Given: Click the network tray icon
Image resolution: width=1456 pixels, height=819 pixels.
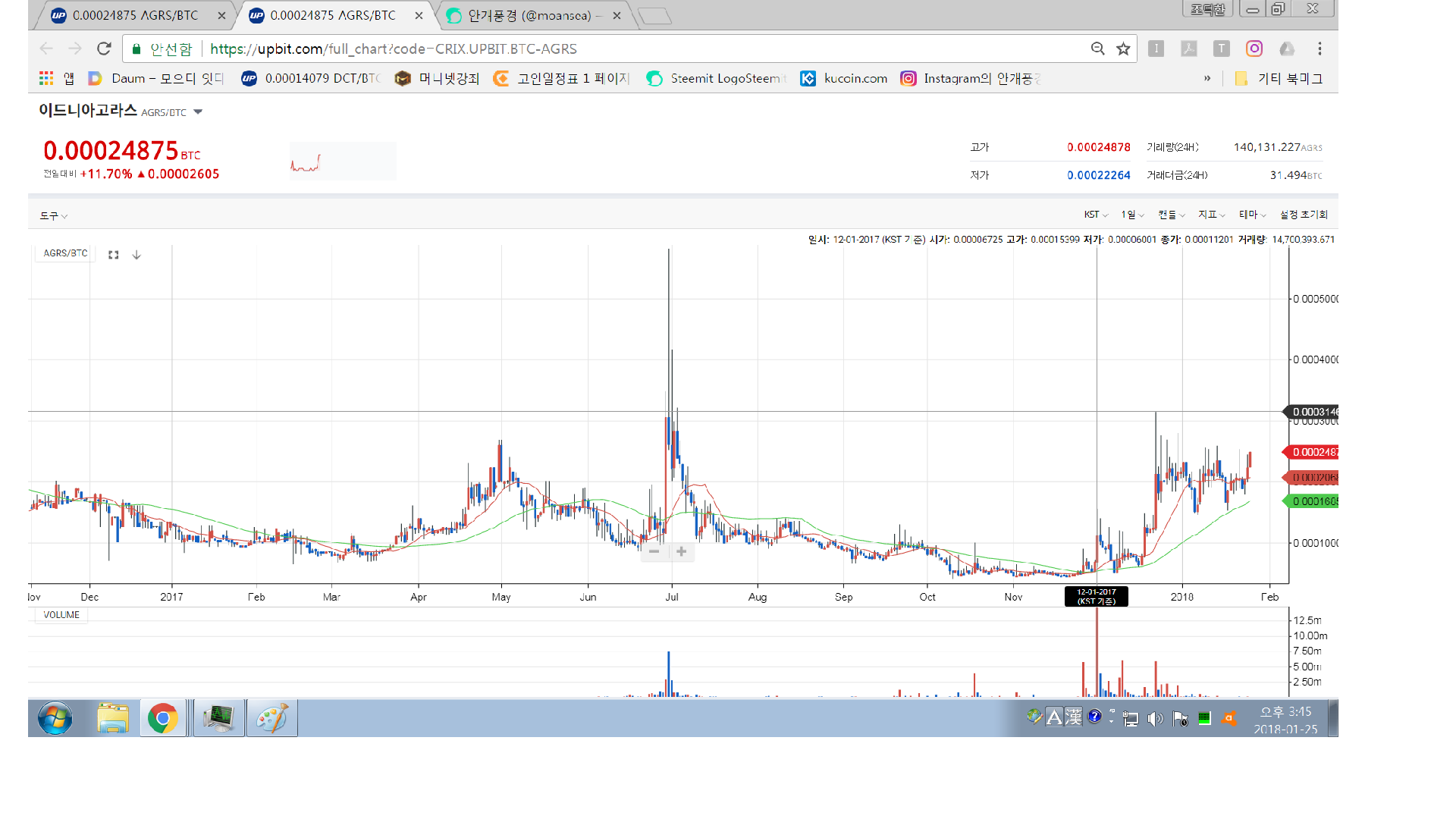Looking at the screenshot, I should coord(1131,718).
